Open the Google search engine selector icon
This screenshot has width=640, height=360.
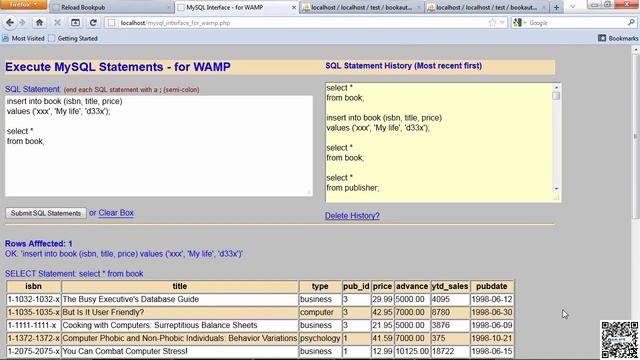point(519,23)
